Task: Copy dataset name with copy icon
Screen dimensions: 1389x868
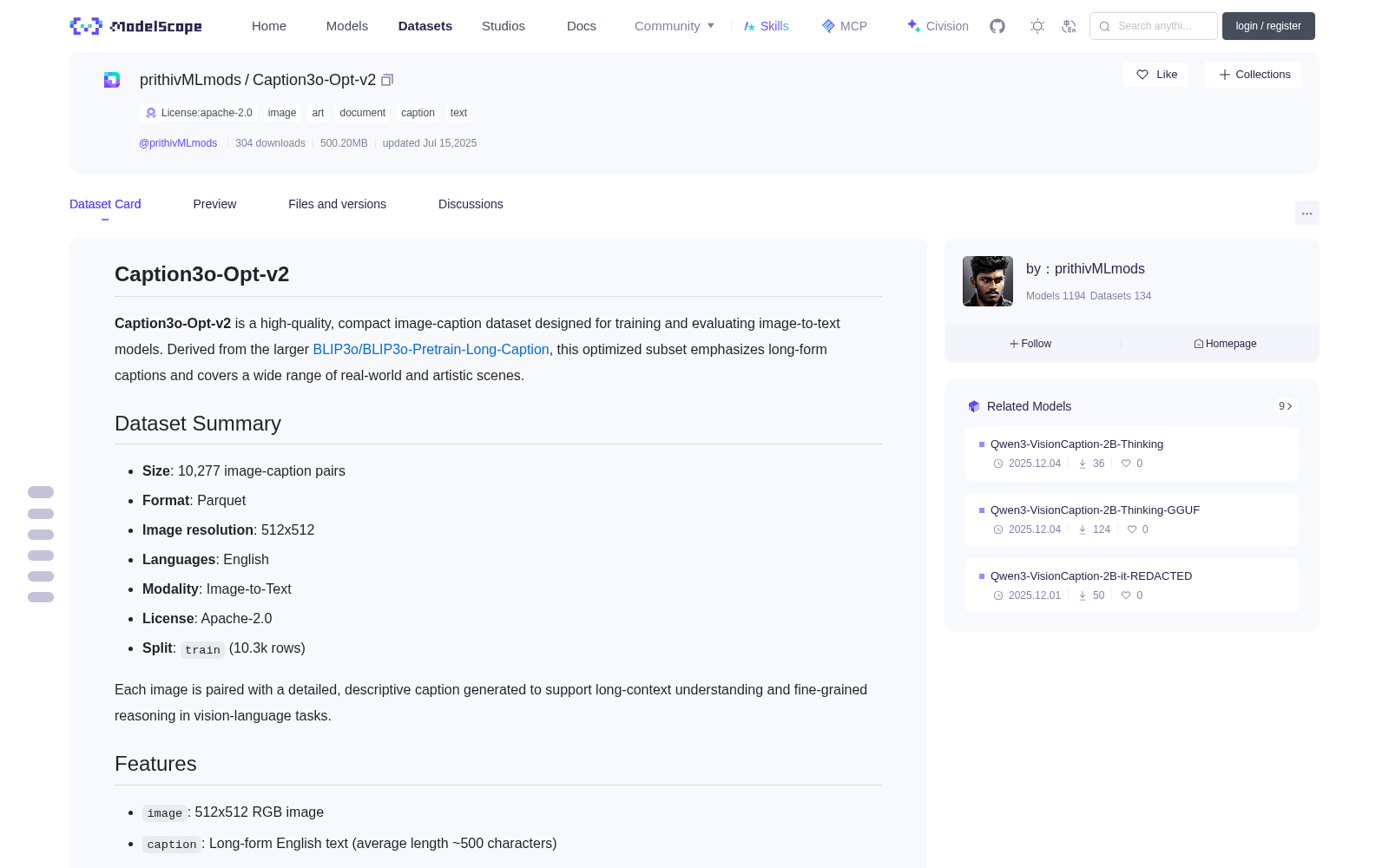Action: tap(387, 80)
